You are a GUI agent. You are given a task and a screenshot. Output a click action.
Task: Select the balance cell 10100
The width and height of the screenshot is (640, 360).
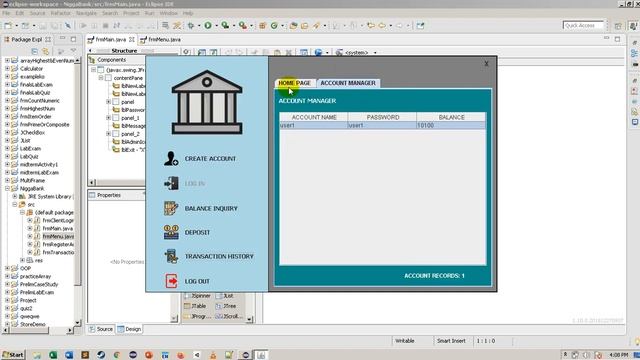(x=451, y=125)
